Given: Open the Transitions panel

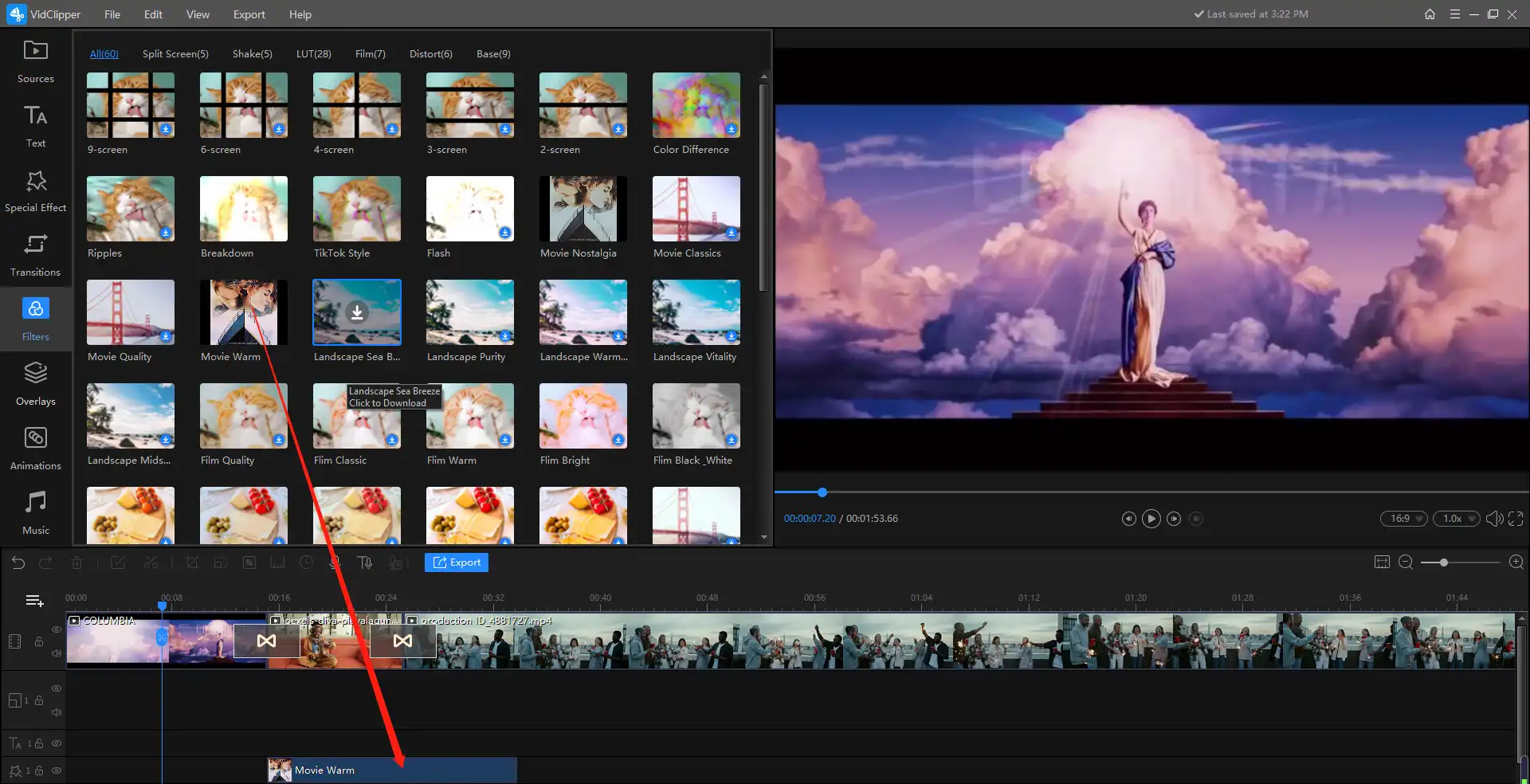Looking at the screenshot, I should pyautogui.click(x=36, y=255).
